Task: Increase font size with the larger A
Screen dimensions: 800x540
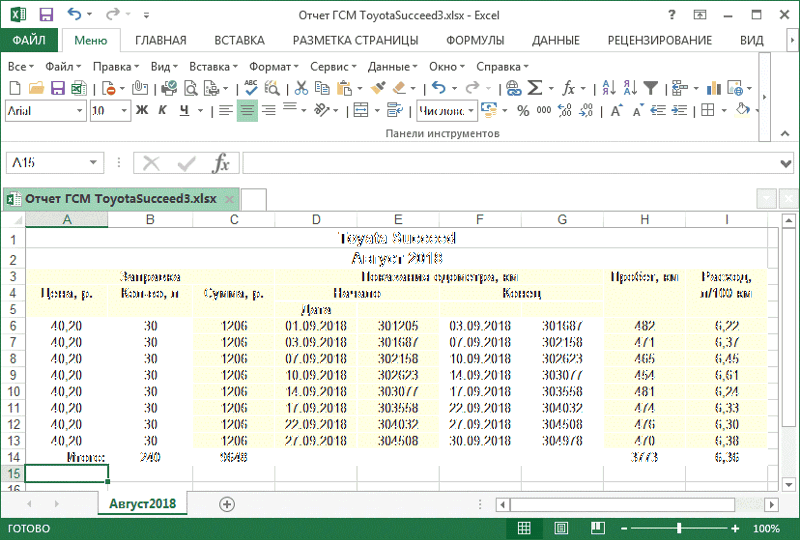Action: (x=616, y=110)
